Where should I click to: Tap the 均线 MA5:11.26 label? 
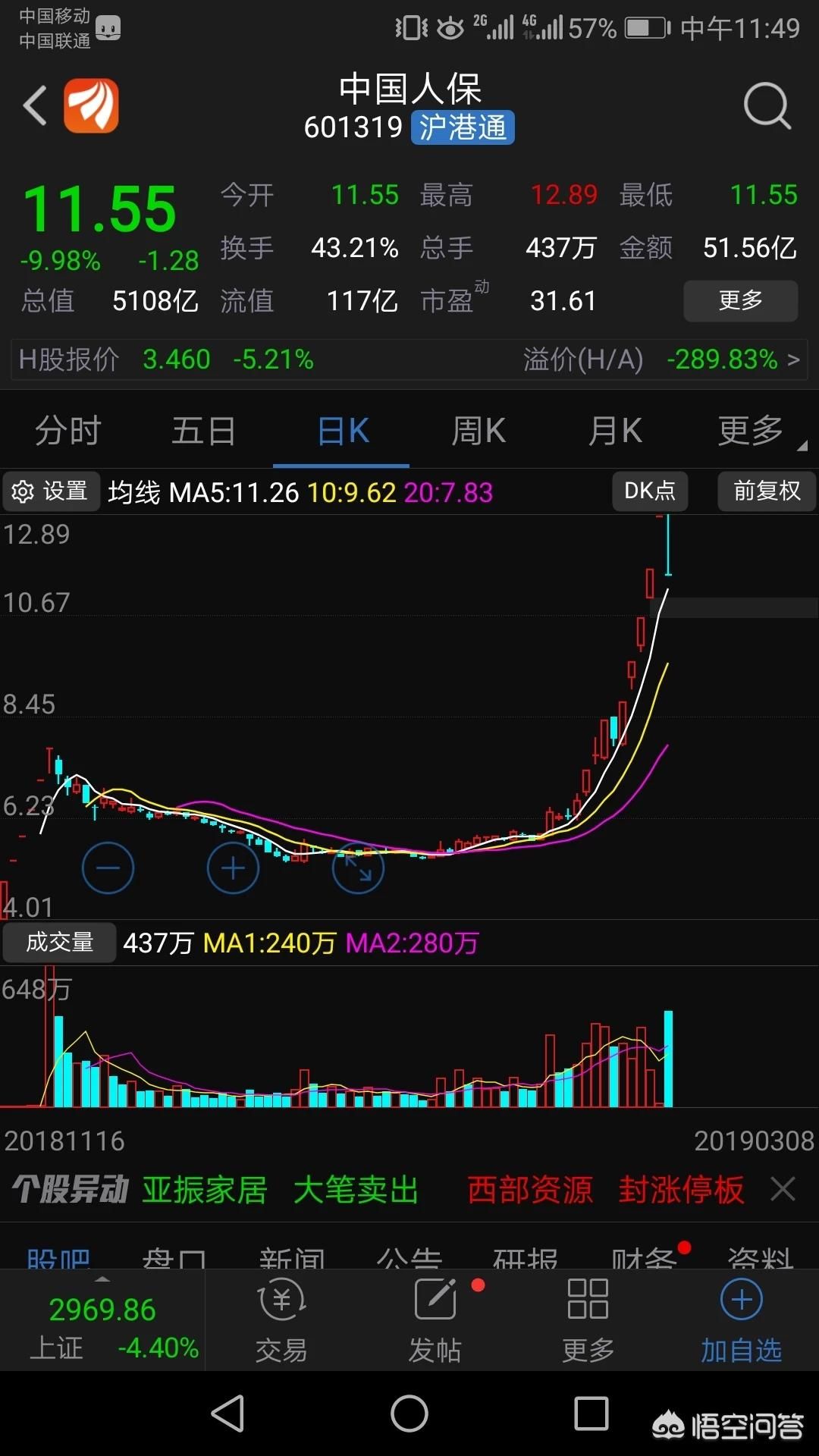tap(204, 492)
